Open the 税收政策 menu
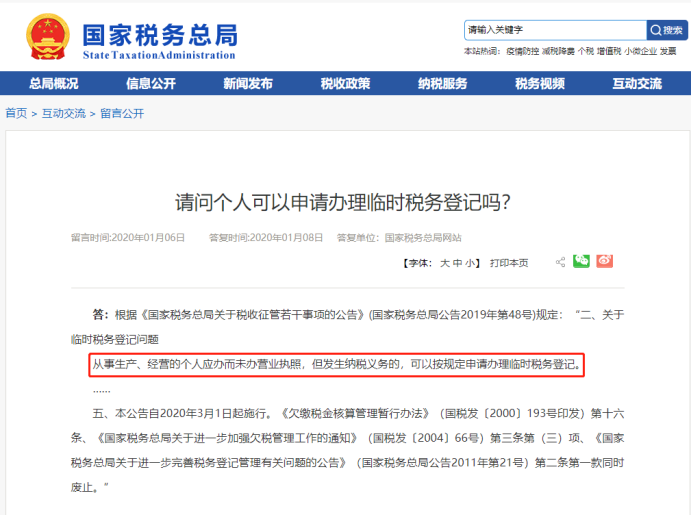The width and height of the screenshot is (692, 516). tap(346, 83)
